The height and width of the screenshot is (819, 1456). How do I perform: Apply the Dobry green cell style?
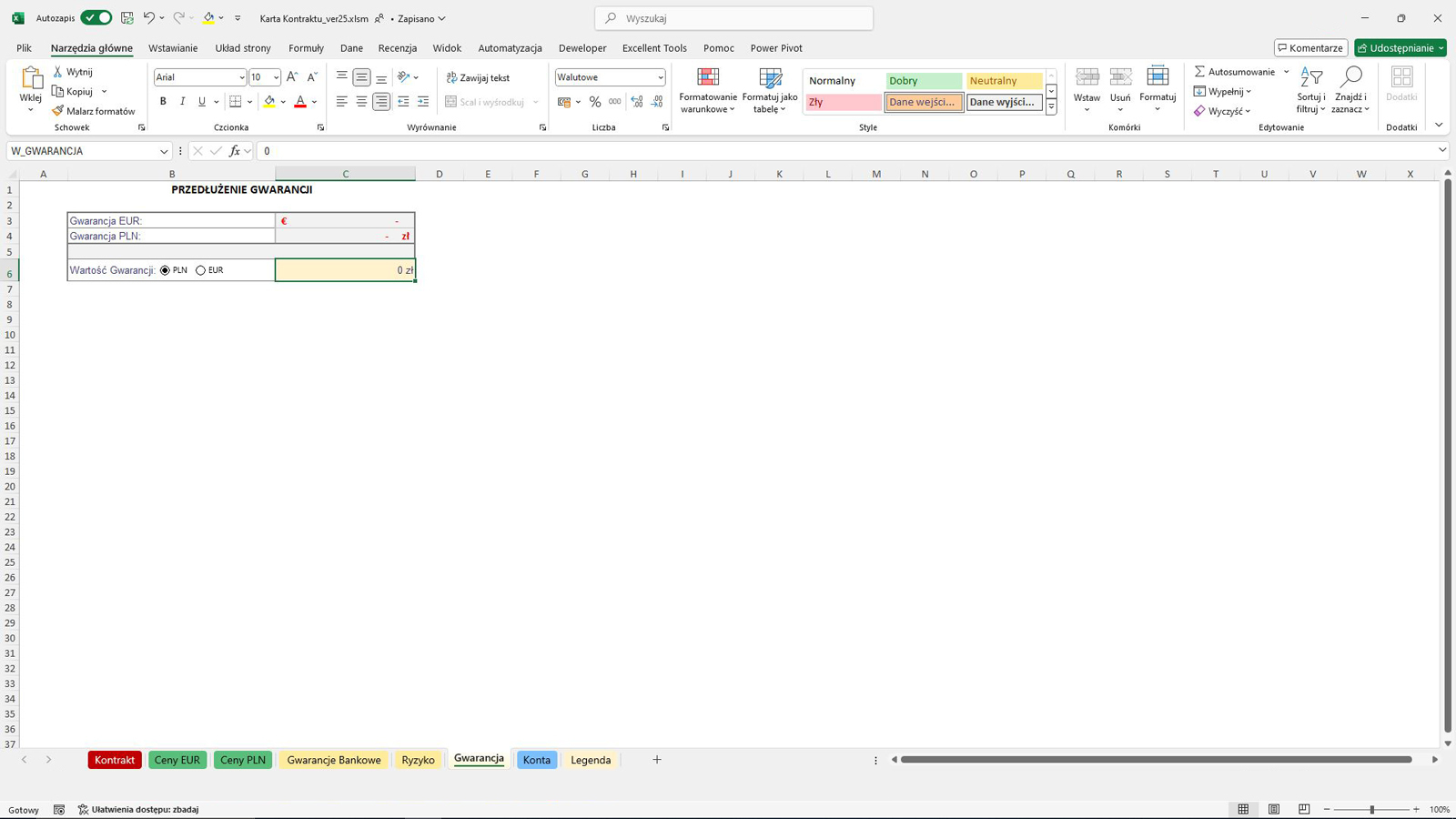coord(923,81)
